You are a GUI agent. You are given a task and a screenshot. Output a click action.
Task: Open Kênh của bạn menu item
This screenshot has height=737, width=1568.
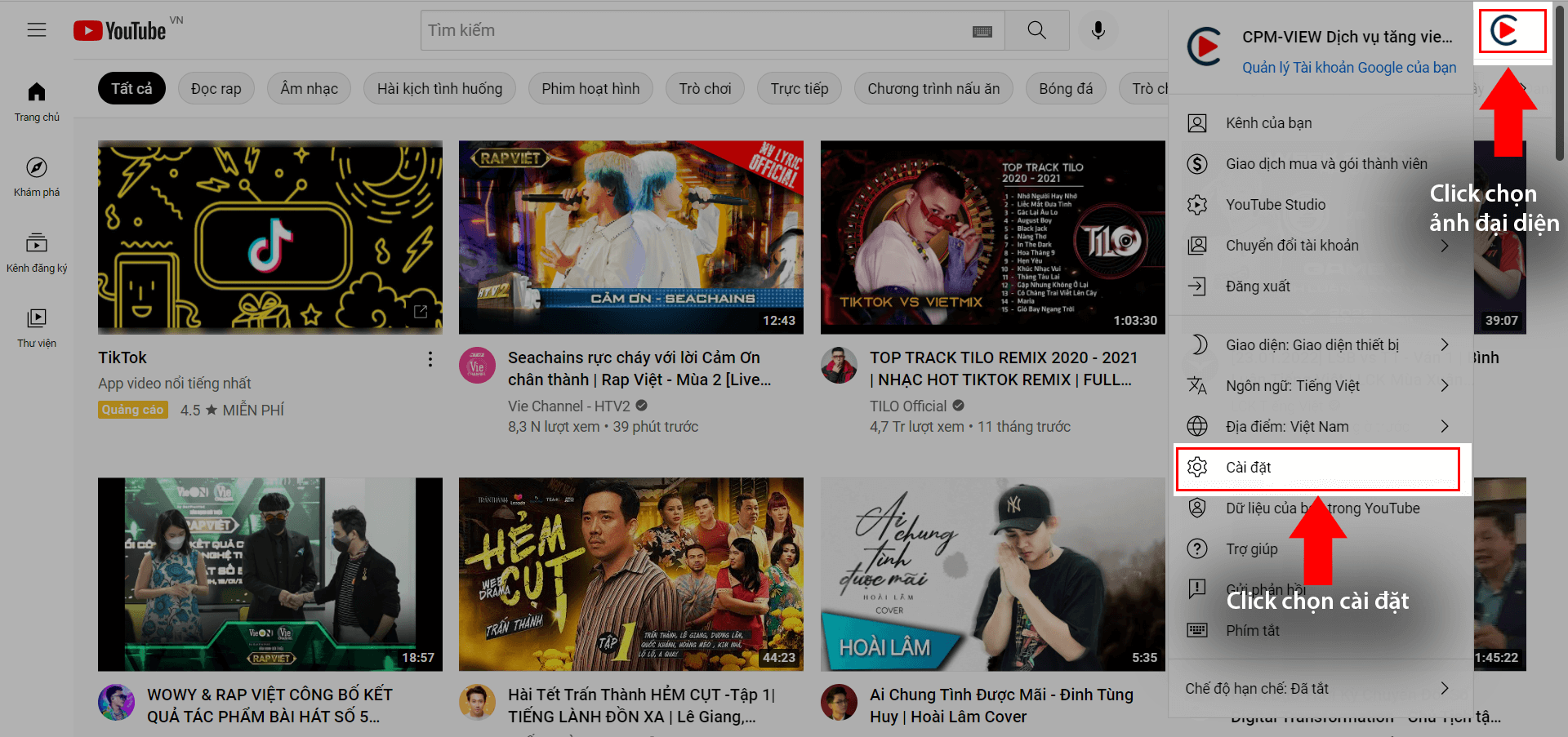click(1321, 123)
